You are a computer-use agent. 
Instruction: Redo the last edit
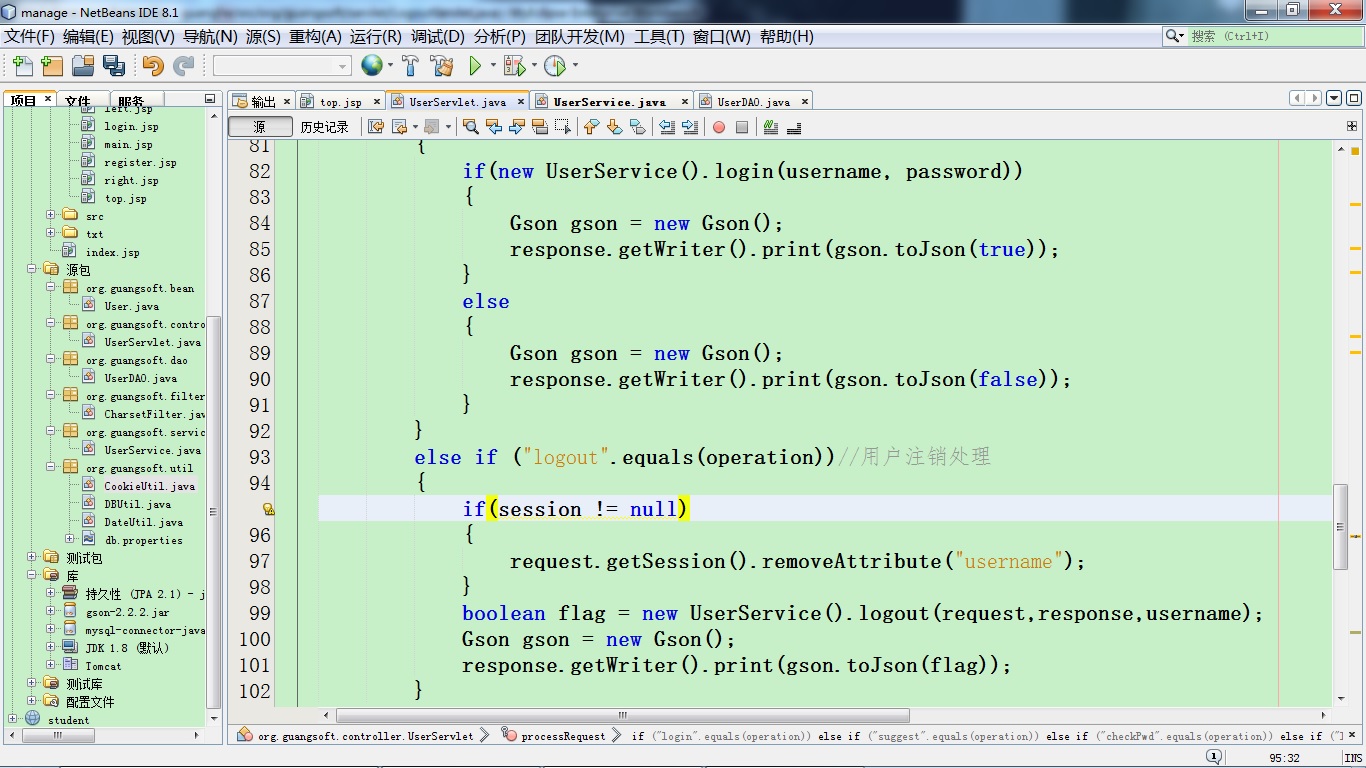(183, 65)
